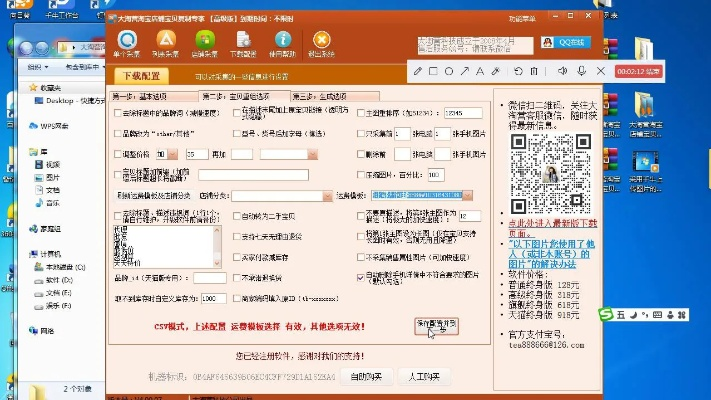Open the 店铺采集 toolbar icon
This screenshot has height=400, width=711.
click(x=205, y=43)
